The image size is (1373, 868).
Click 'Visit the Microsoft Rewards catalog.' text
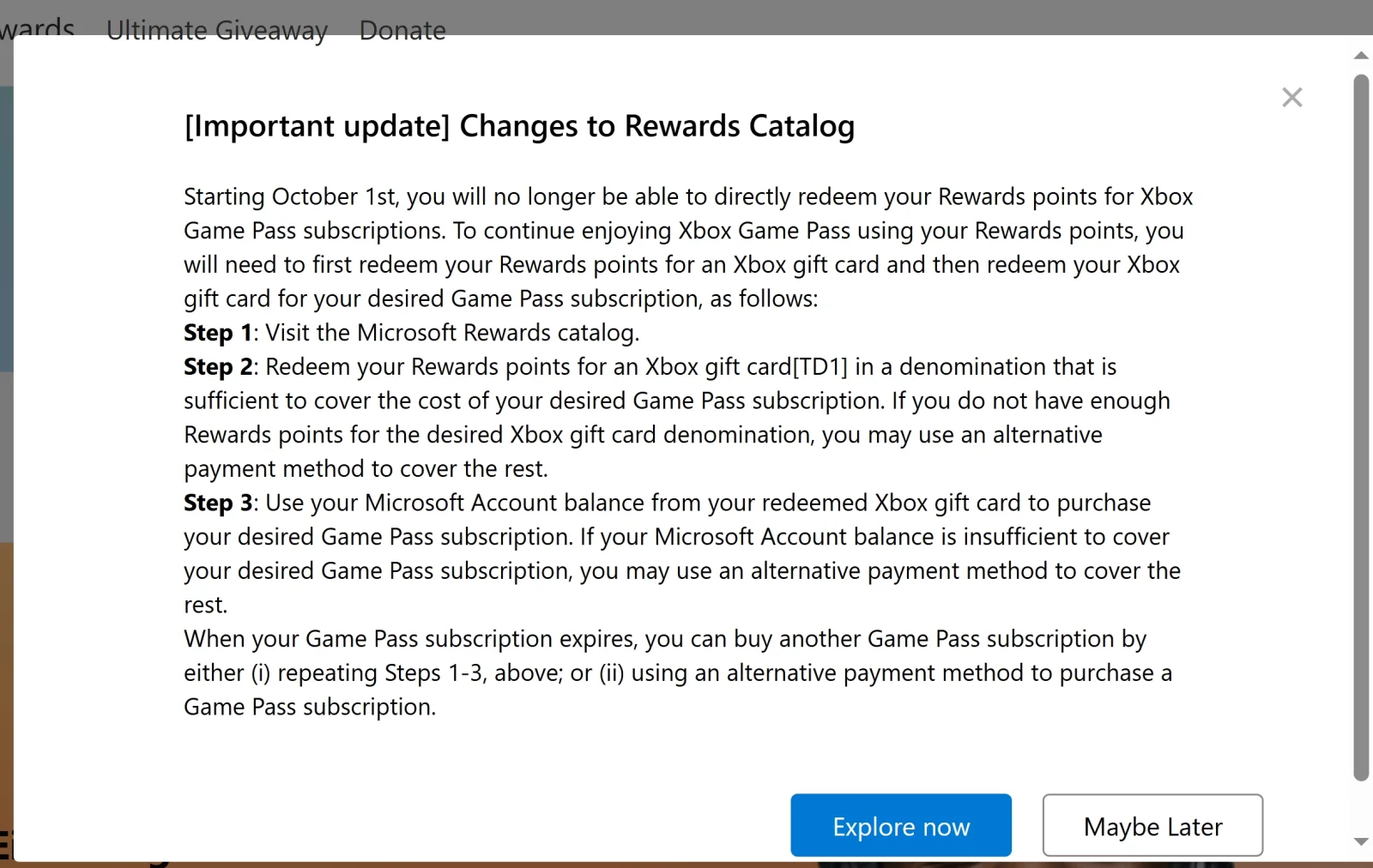tap(452, 333)
